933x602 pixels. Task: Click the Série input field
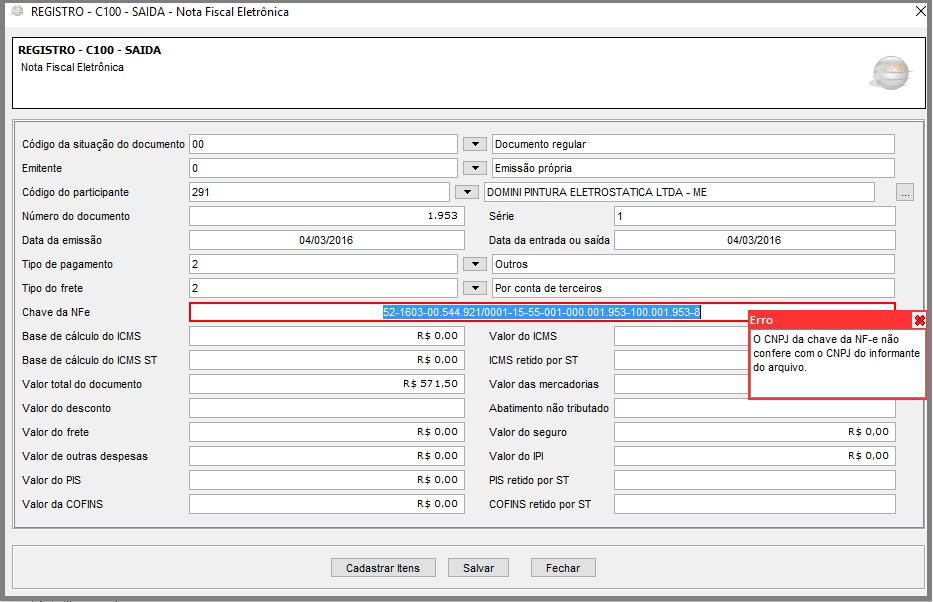tap(754, 216)
